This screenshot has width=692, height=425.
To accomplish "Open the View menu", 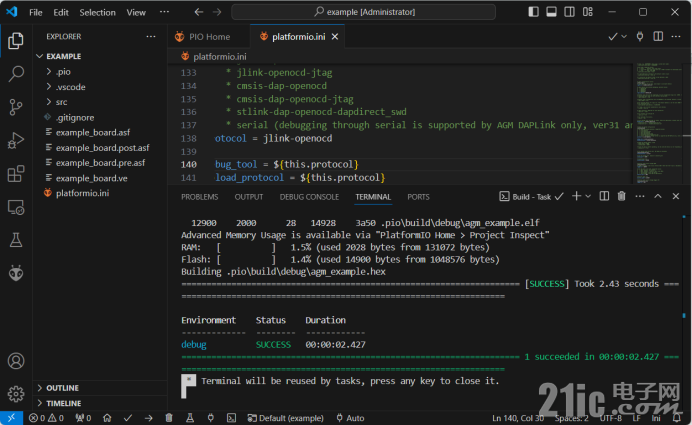I will (136, 12).
